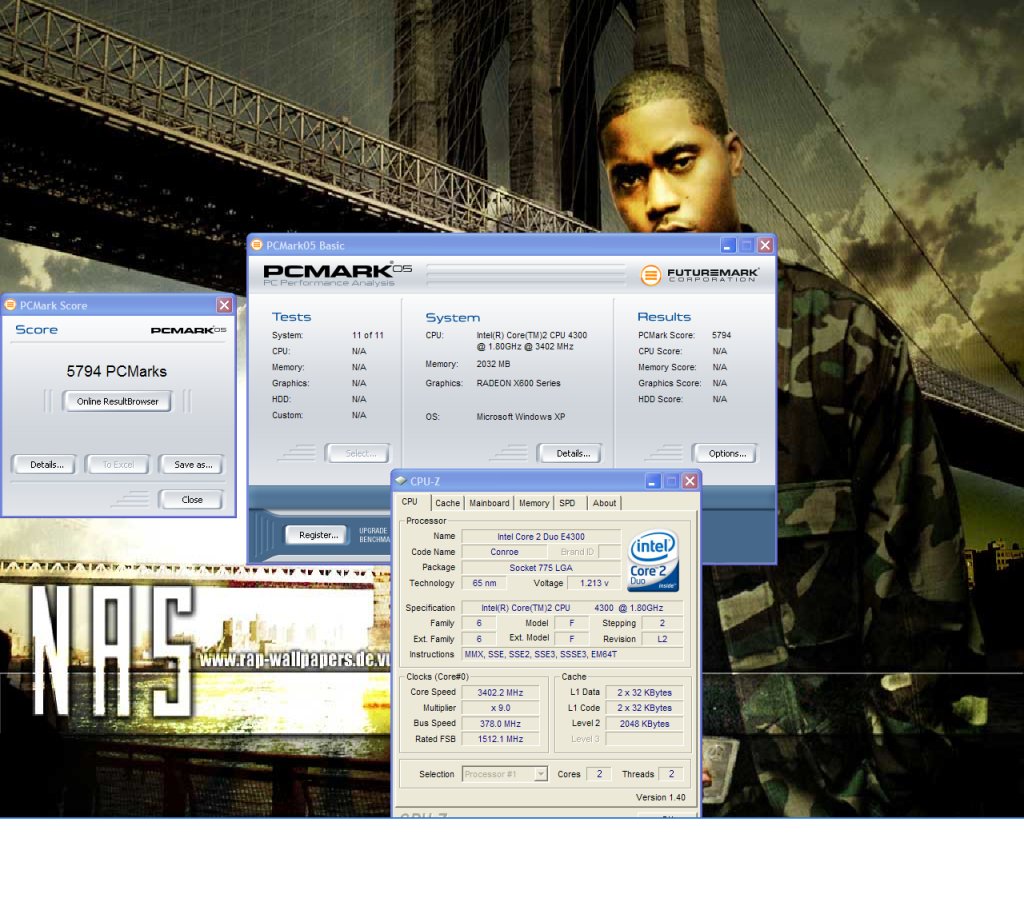The width and height of the screenshot is (1024, 902).
Task: Open the About tab in CPU-Z
Action: pos(604,503)
